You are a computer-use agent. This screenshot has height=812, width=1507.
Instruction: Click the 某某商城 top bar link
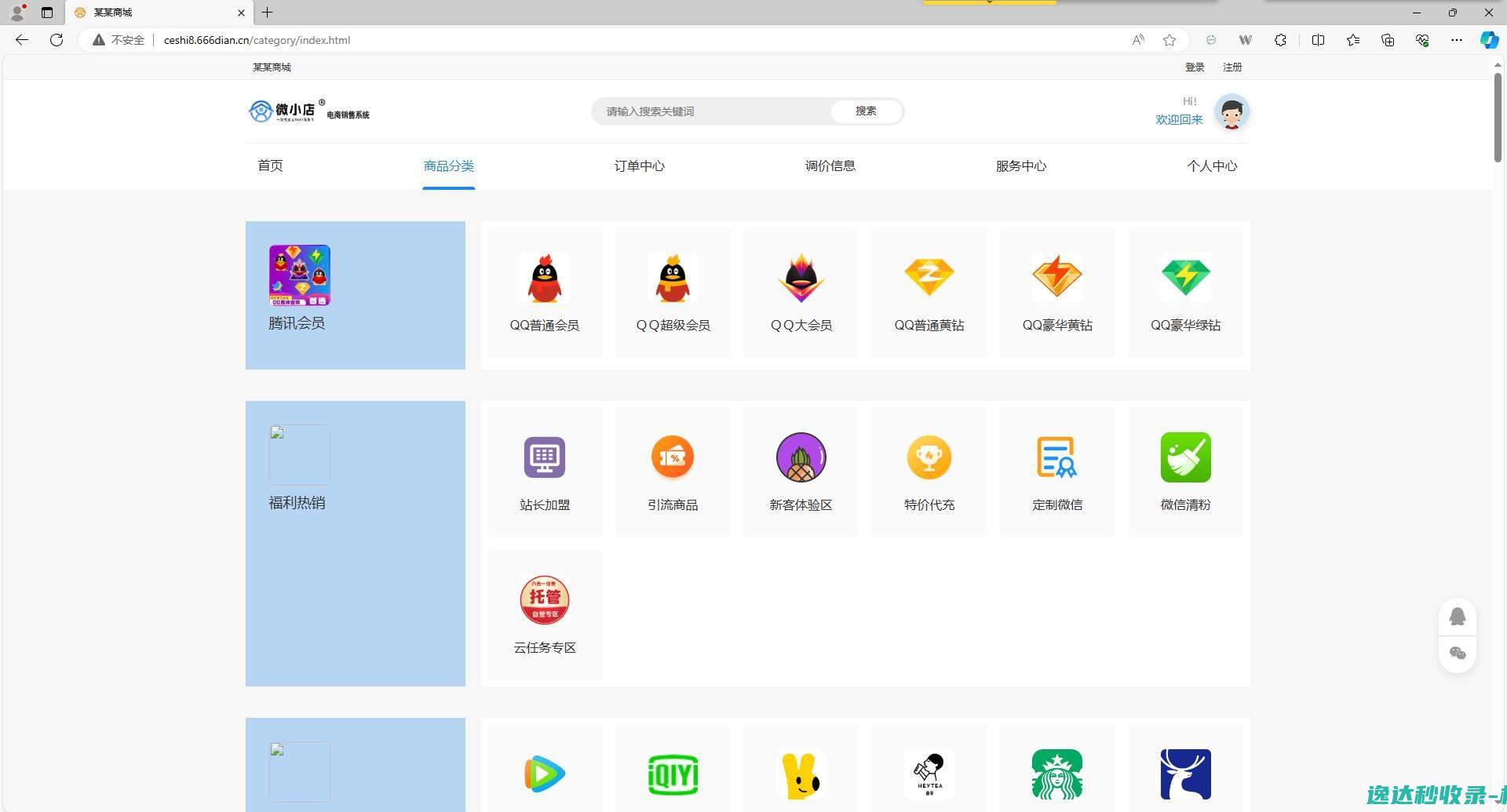point(272,67)
